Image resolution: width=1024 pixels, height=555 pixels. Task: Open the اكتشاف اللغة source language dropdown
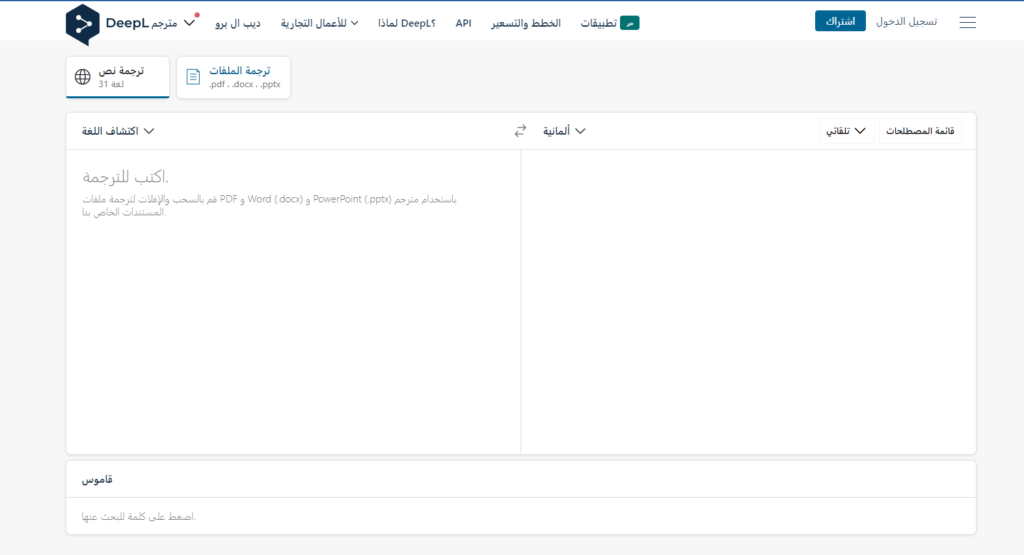118,131
